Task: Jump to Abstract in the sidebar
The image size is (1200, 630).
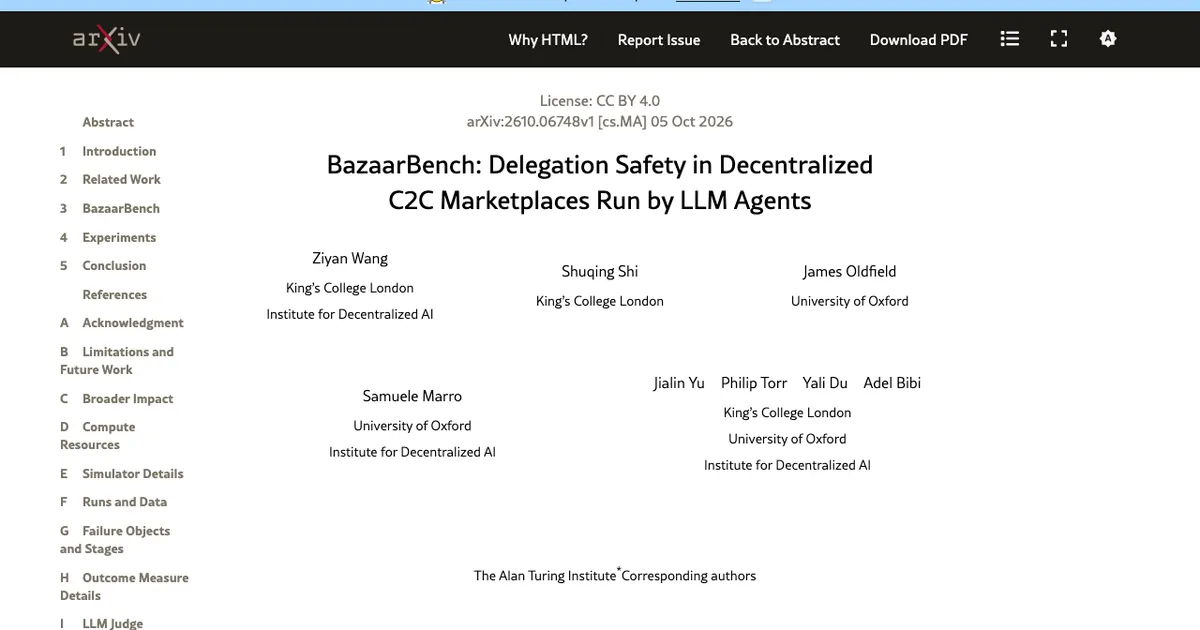Action: (x=108, y=122)
